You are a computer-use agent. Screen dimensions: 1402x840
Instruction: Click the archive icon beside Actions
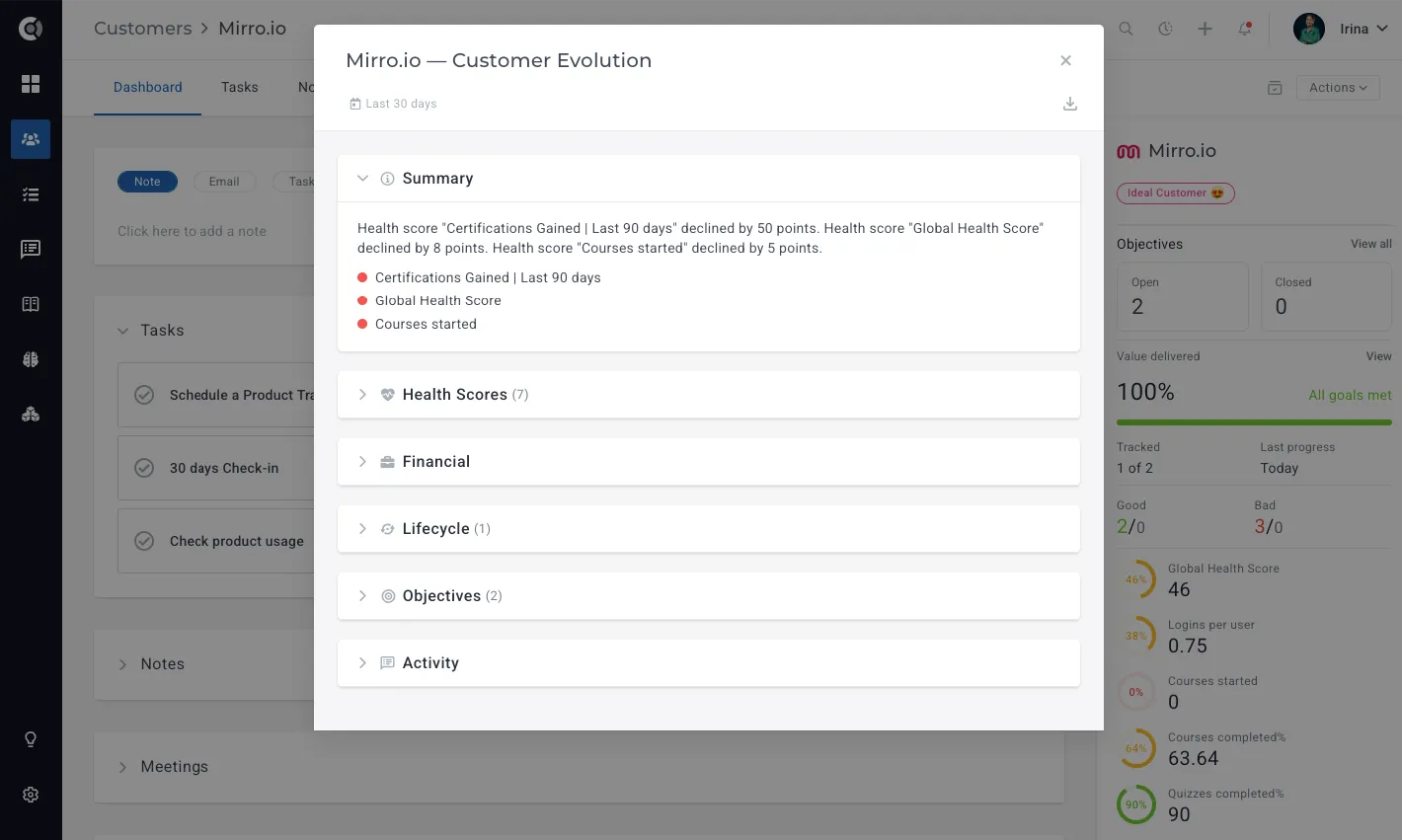(1275, 88)
